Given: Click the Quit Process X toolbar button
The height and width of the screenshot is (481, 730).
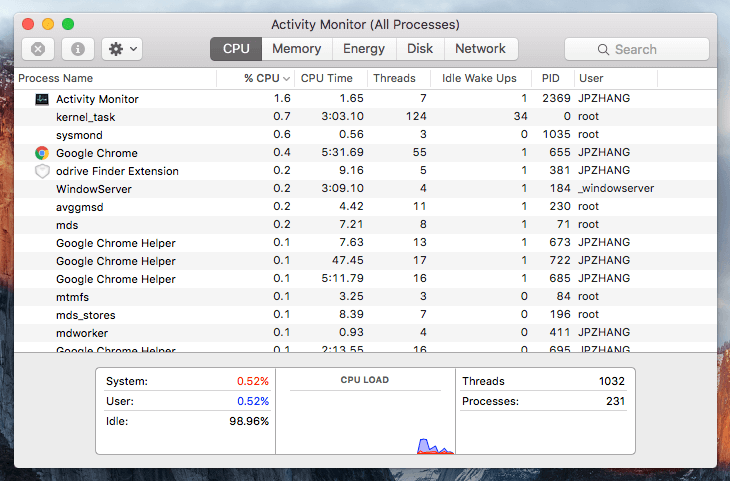Looking at the screenshot, I should [x=38, y=49].
